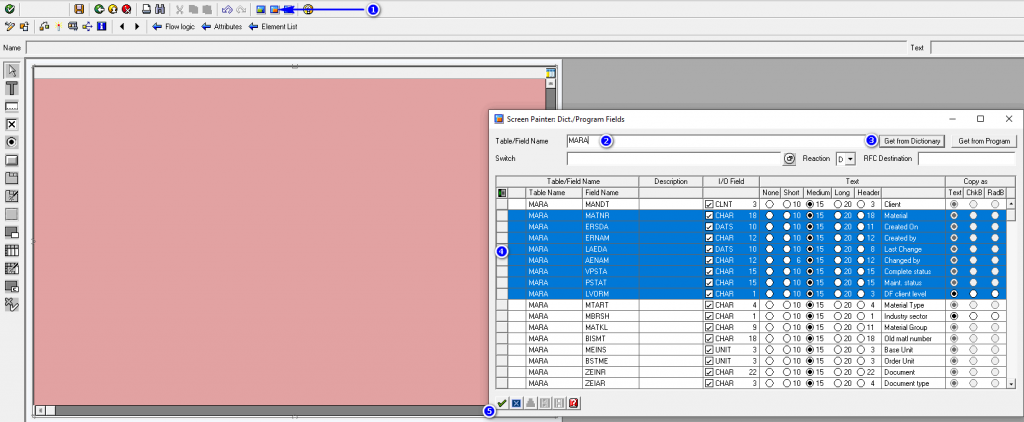Viewport: 1024px width, 422px height.
Task: Click the field table scroll-down arrow
Action: pos(1012,384)
